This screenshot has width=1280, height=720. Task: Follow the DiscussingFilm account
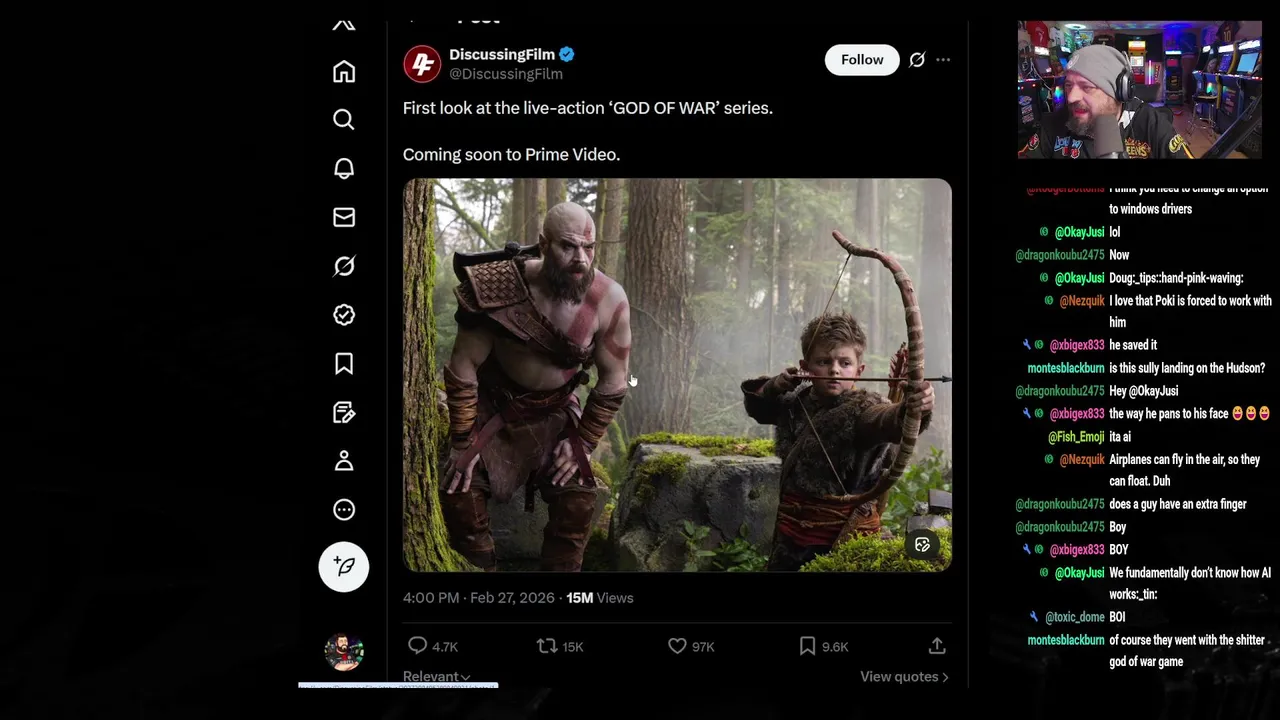pyautogui.click(x=862, y=60)
